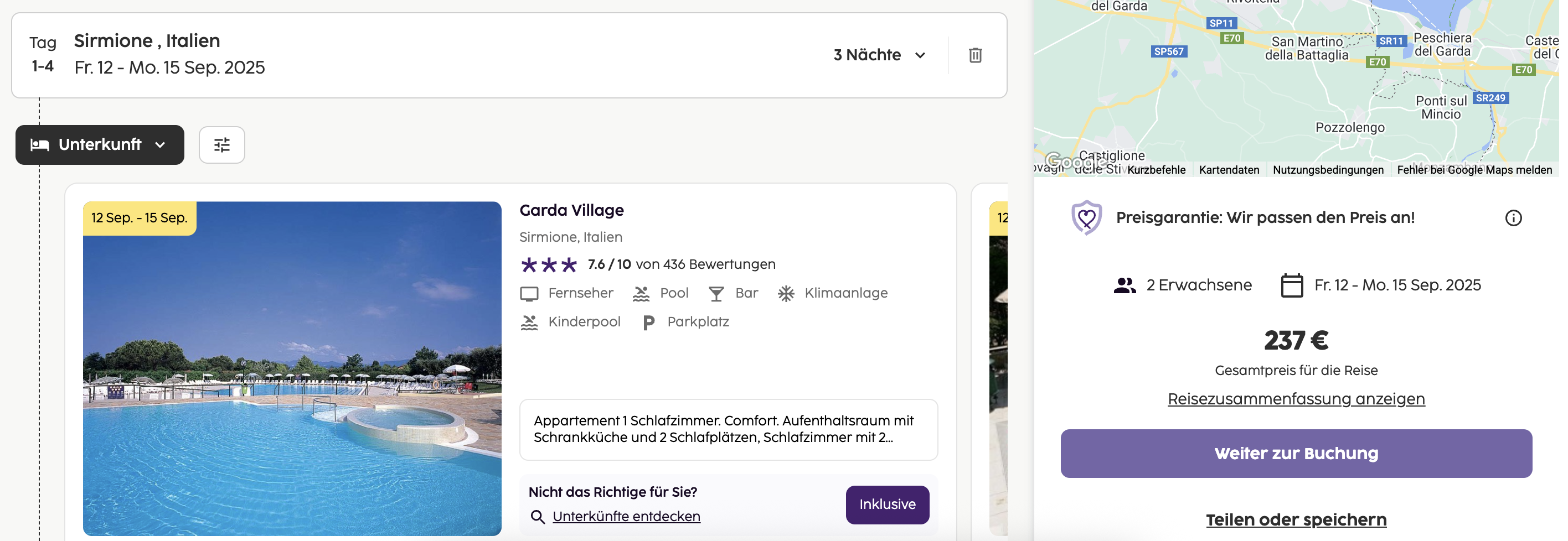The width and height of the screenshot is (1568, 541).
Task: Click the 12 Sep. - 15 Sep. date badge
Action: point(140,218)
